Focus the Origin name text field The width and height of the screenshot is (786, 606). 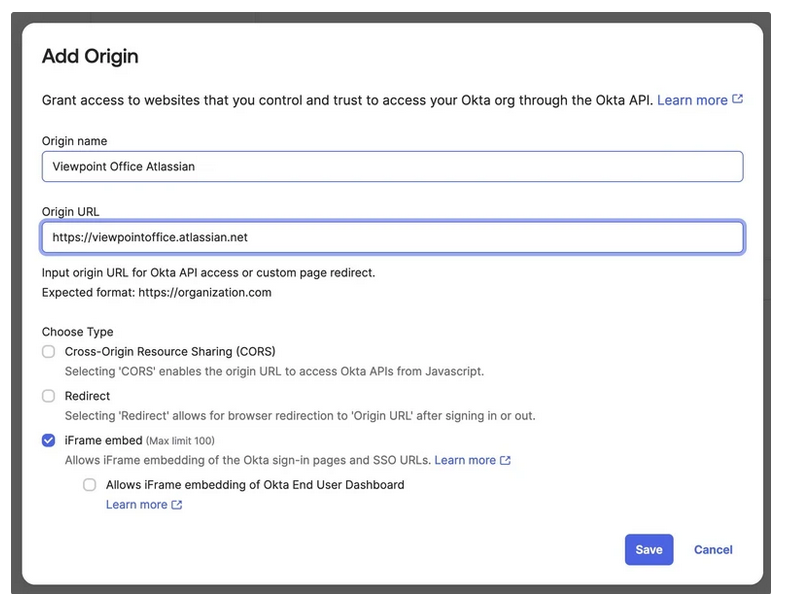pyautogui.click(x=392, y=167)
